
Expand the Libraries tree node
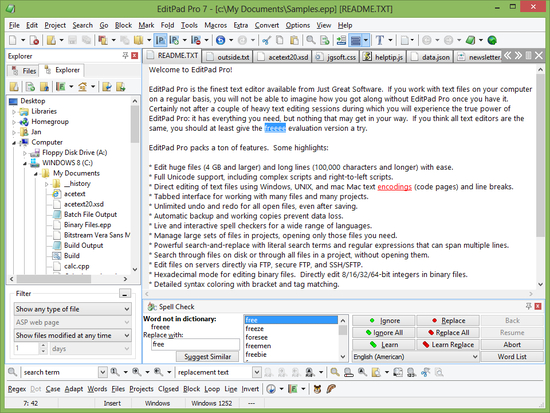click(x=14, y=112)
